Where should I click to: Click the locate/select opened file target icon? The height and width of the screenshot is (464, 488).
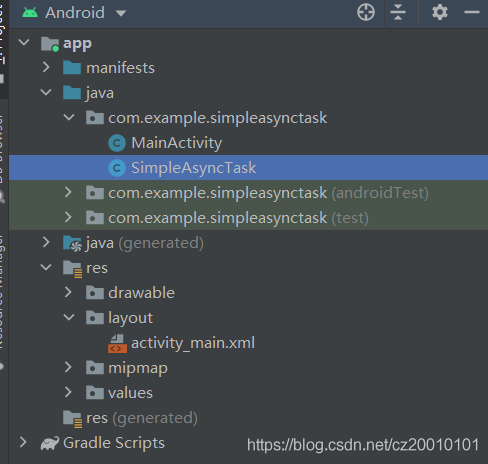pos(366,13)
